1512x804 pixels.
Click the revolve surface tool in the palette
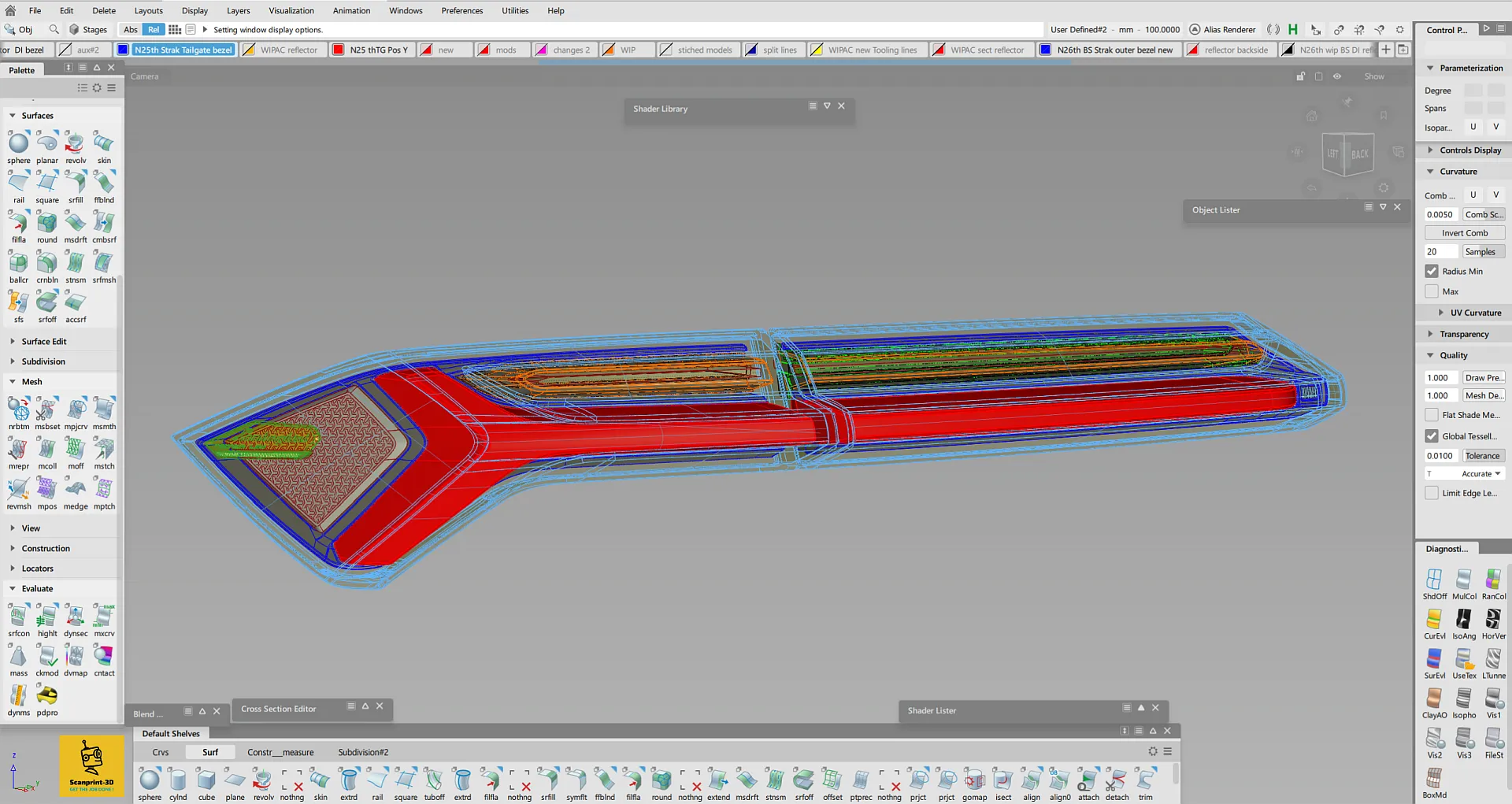tap(76, 143)
